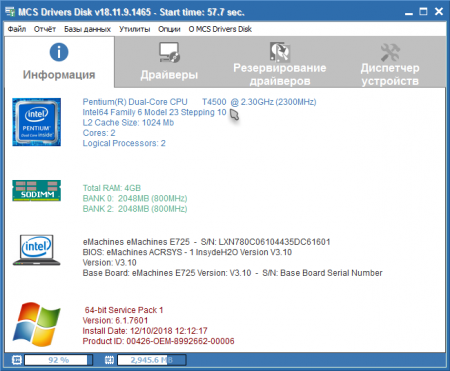Open the О MCS Drivers Disk menu
This screenshot has width=450, height=371.
click(220, 29)
